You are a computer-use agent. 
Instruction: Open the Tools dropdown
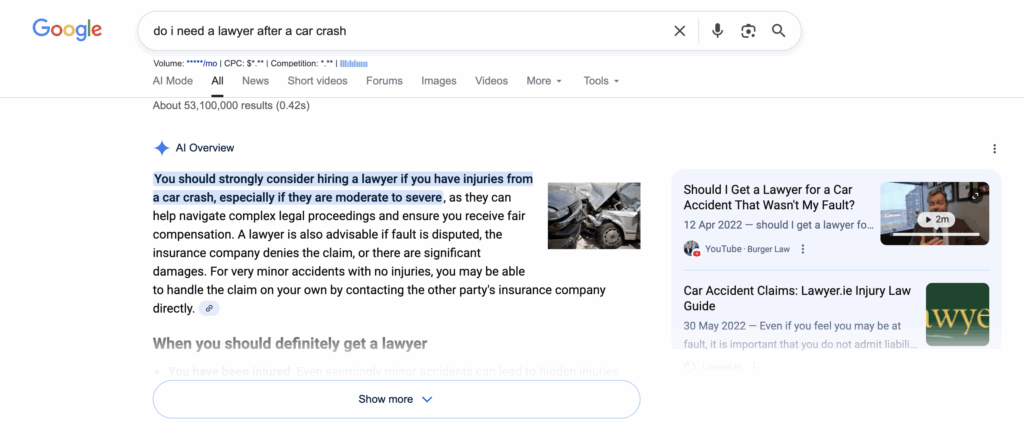[x=601, y=81]
